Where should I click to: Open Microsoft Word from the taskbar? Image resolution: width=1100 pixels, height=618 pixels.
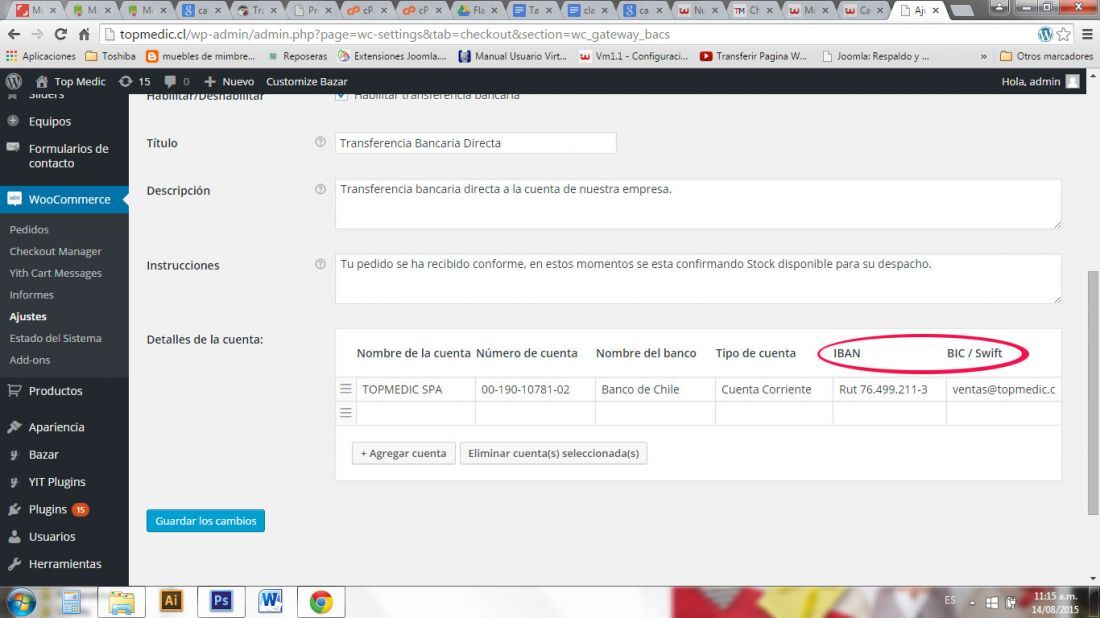click(270, 602)
